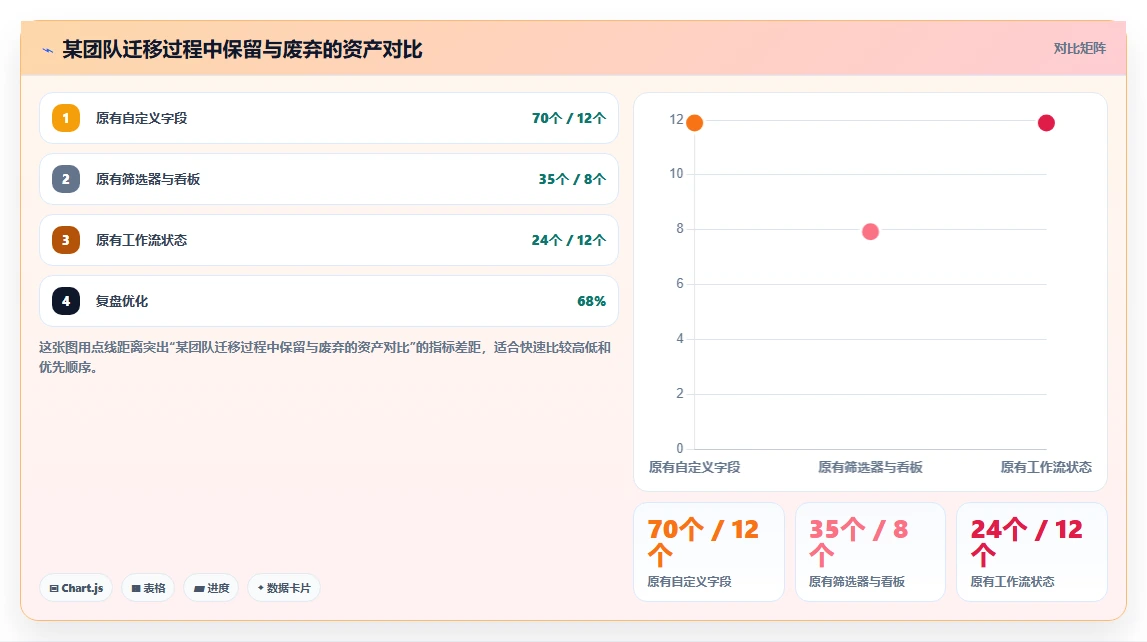The width and height of the screenshot is (1147, 642).
Task: Select the 原有工作流状态 list row
Action: pyautogui.click(x=328, y=240)
